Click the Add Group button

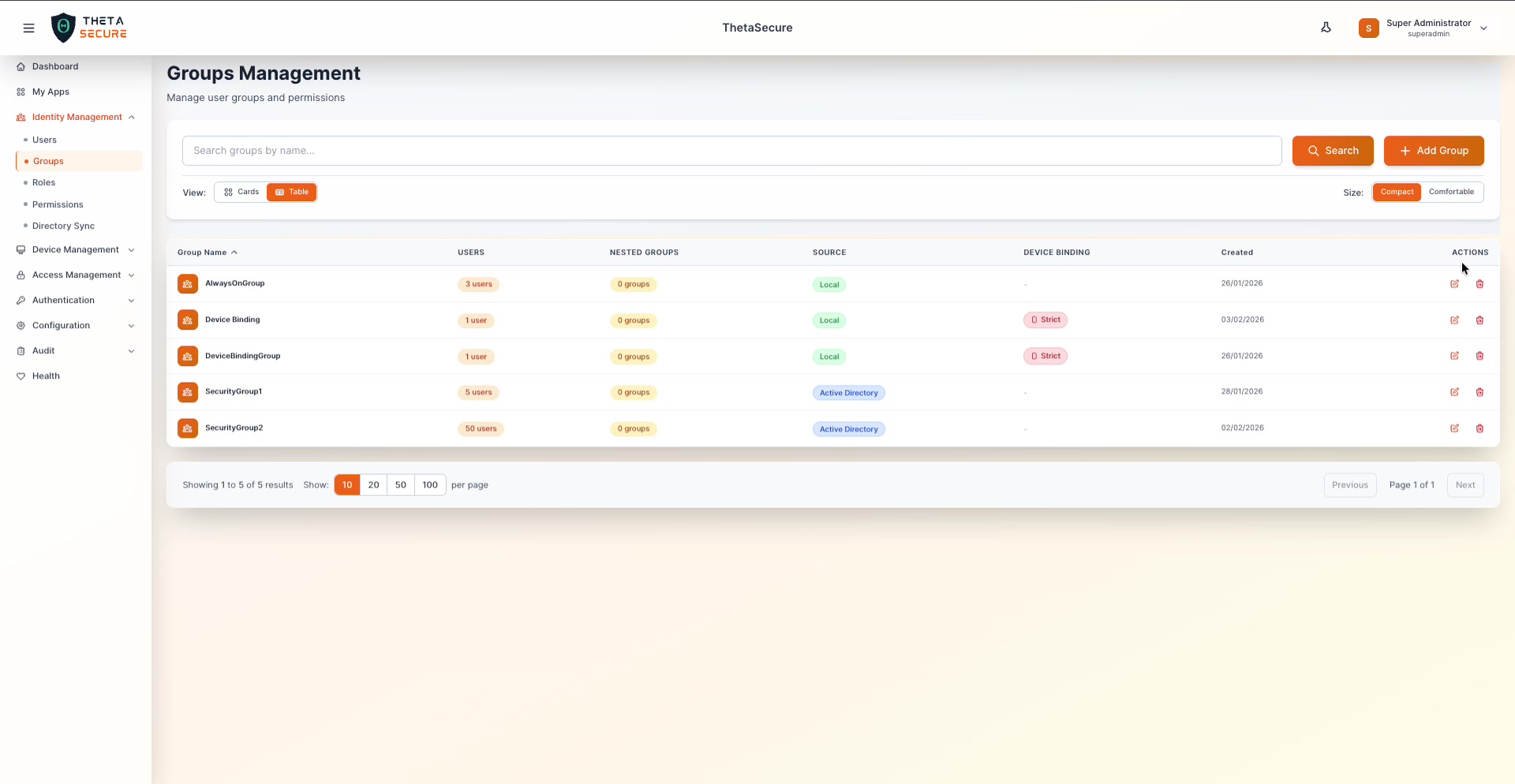1433,151
